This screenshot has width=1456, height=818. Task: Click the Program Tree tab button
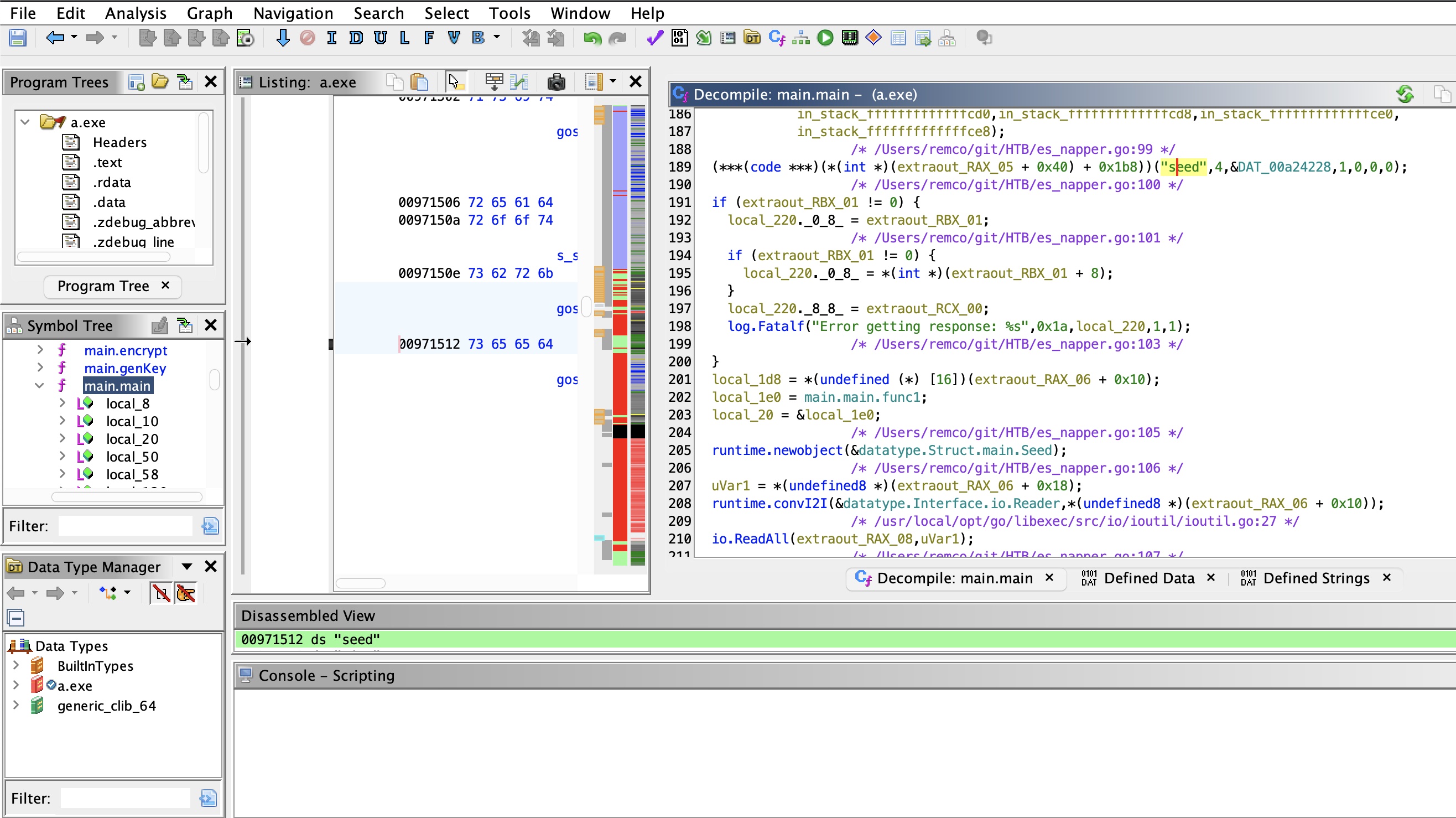pyautogui.click(x=103, y=286)
